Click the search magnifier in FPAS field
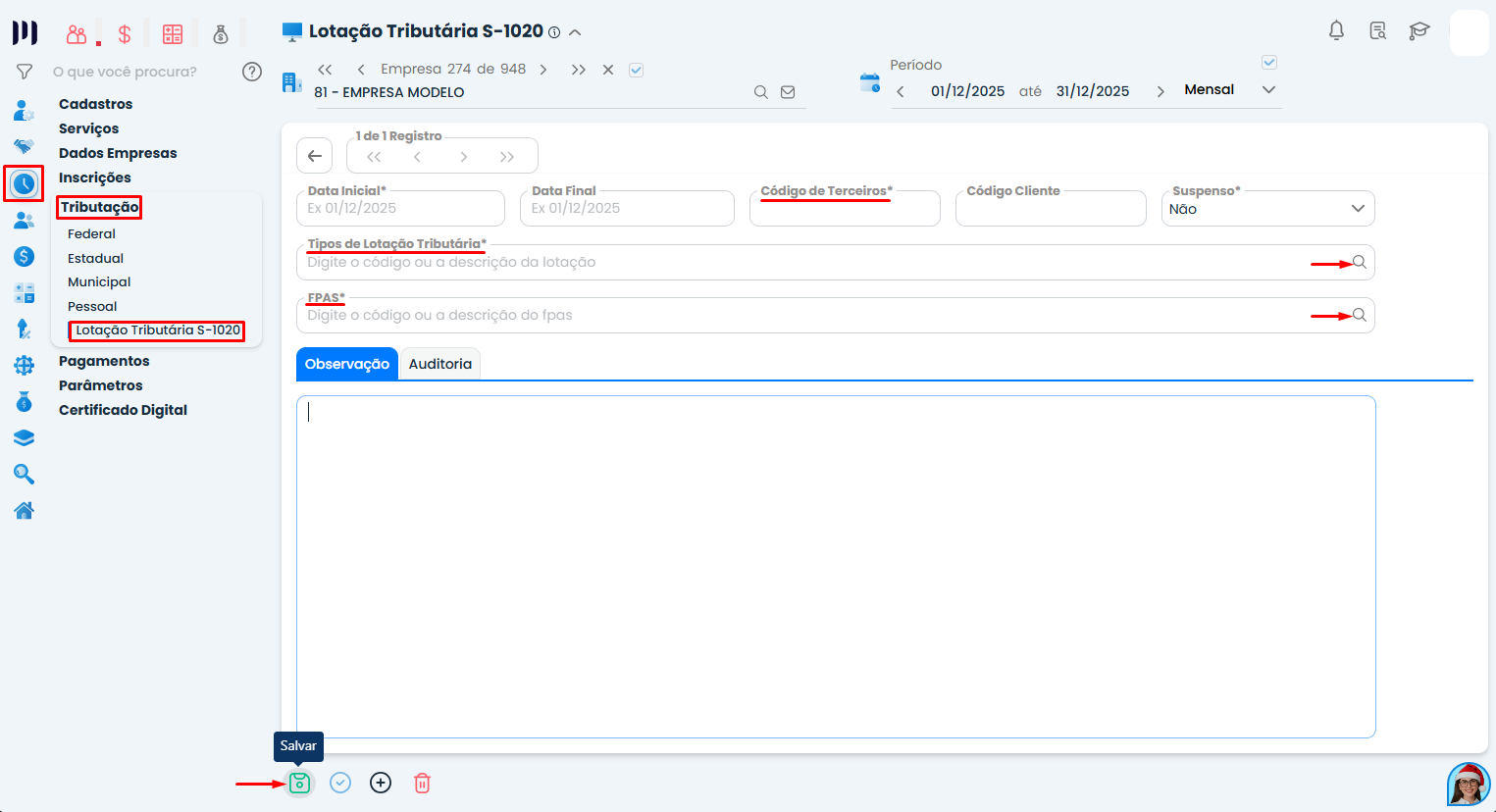The height and width of the screenshot is (812, 1496). click(x=1359, y=315)
